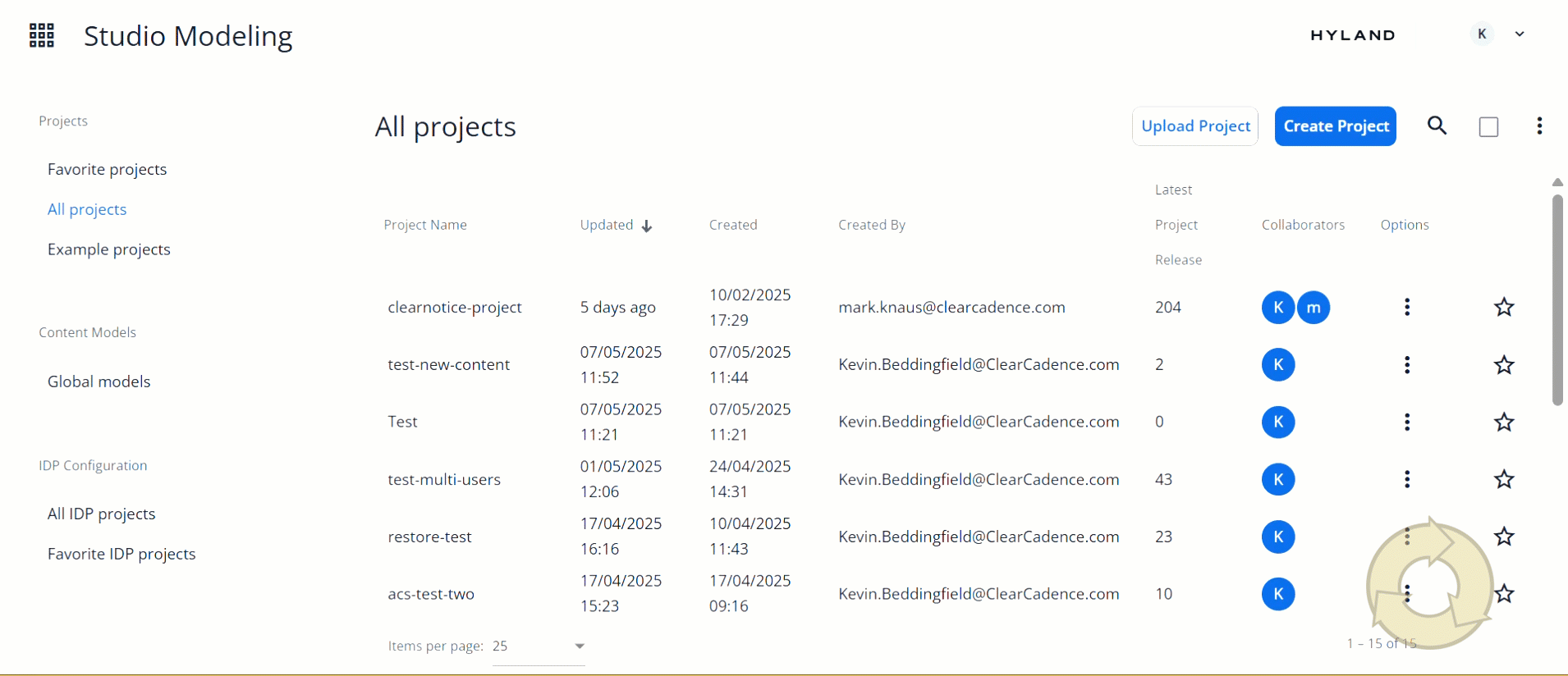Sort by the Updated column arrow
Image resolution: width=1568 pixels, height=676 pixels.
click(647, 226)
